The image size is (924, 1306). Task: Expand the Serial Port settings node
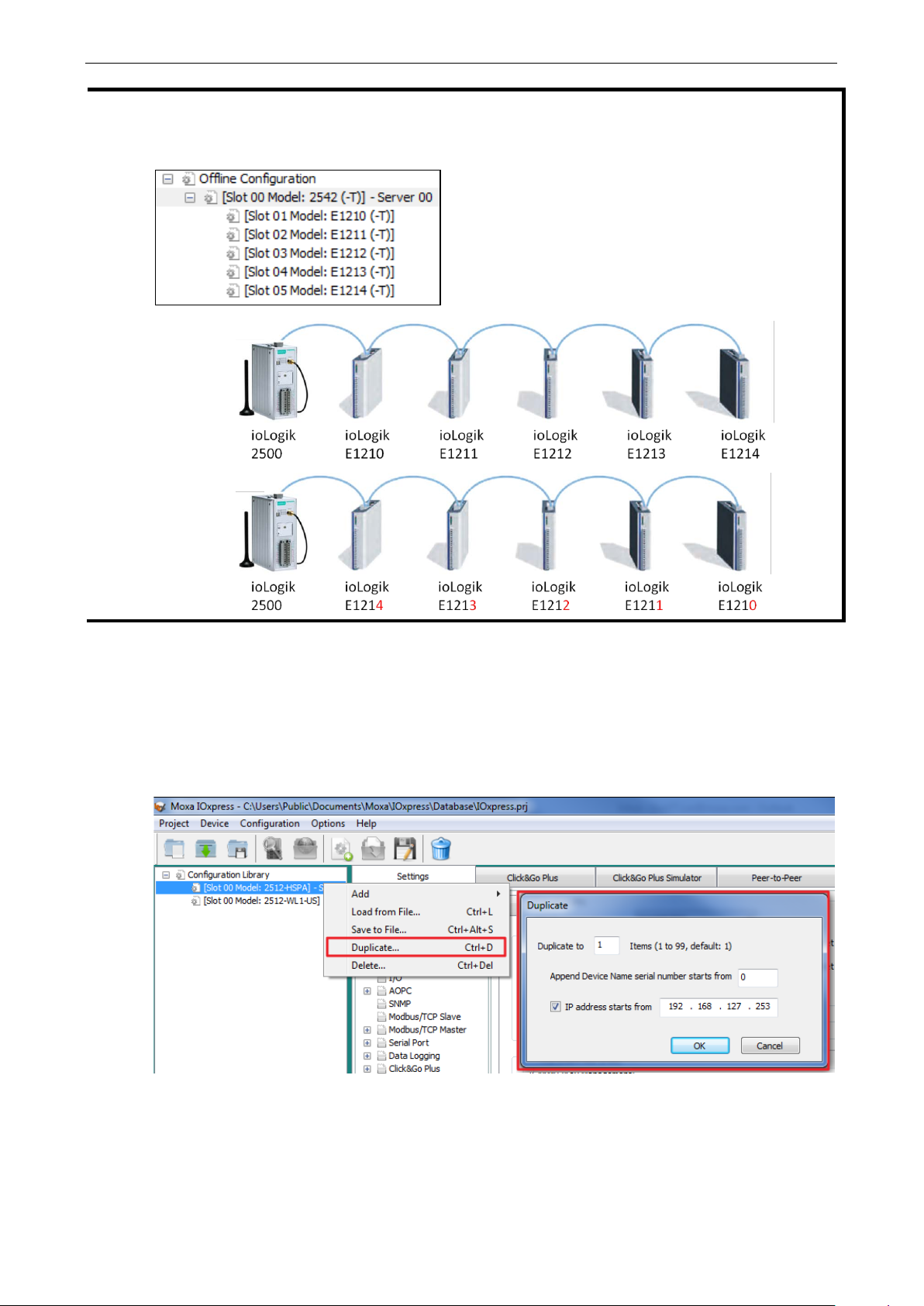[367, 1043]
